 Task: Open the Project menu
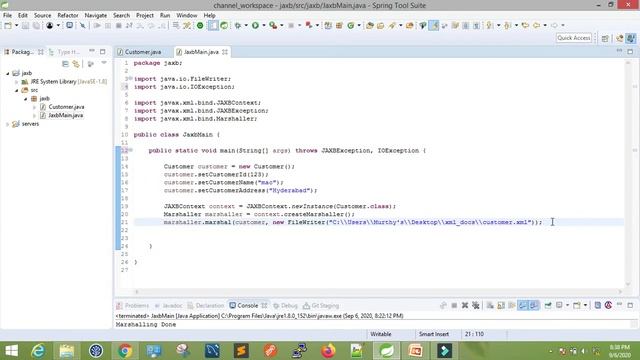click(x=145, y=15)
